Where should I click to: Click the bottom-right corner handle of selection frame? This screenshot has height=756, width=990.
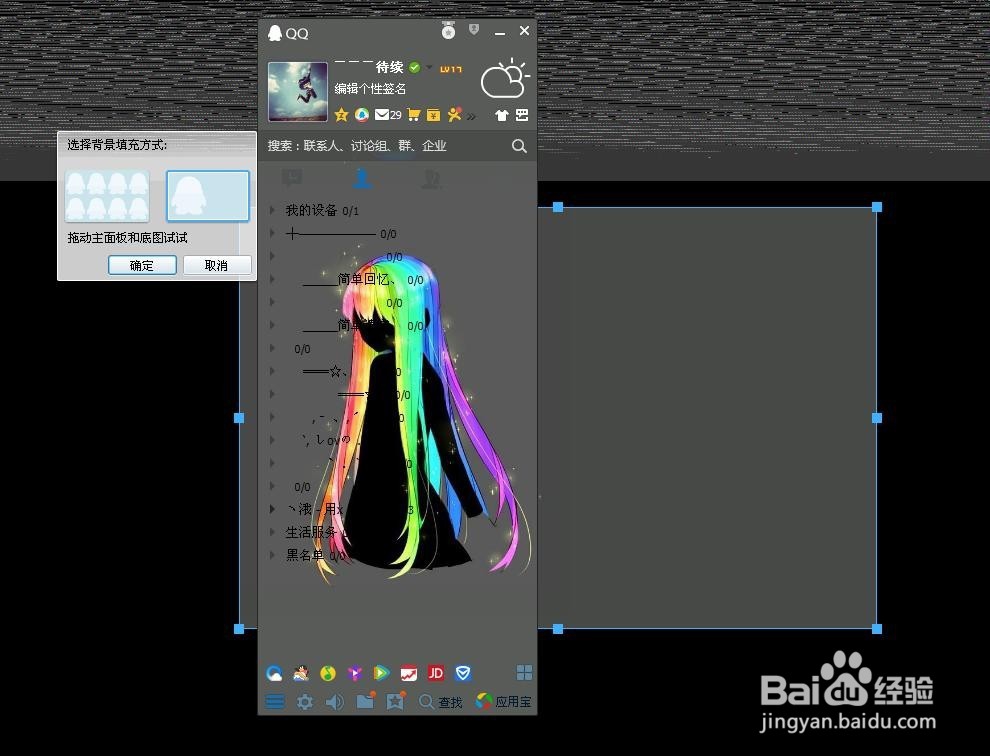(877, 628)
